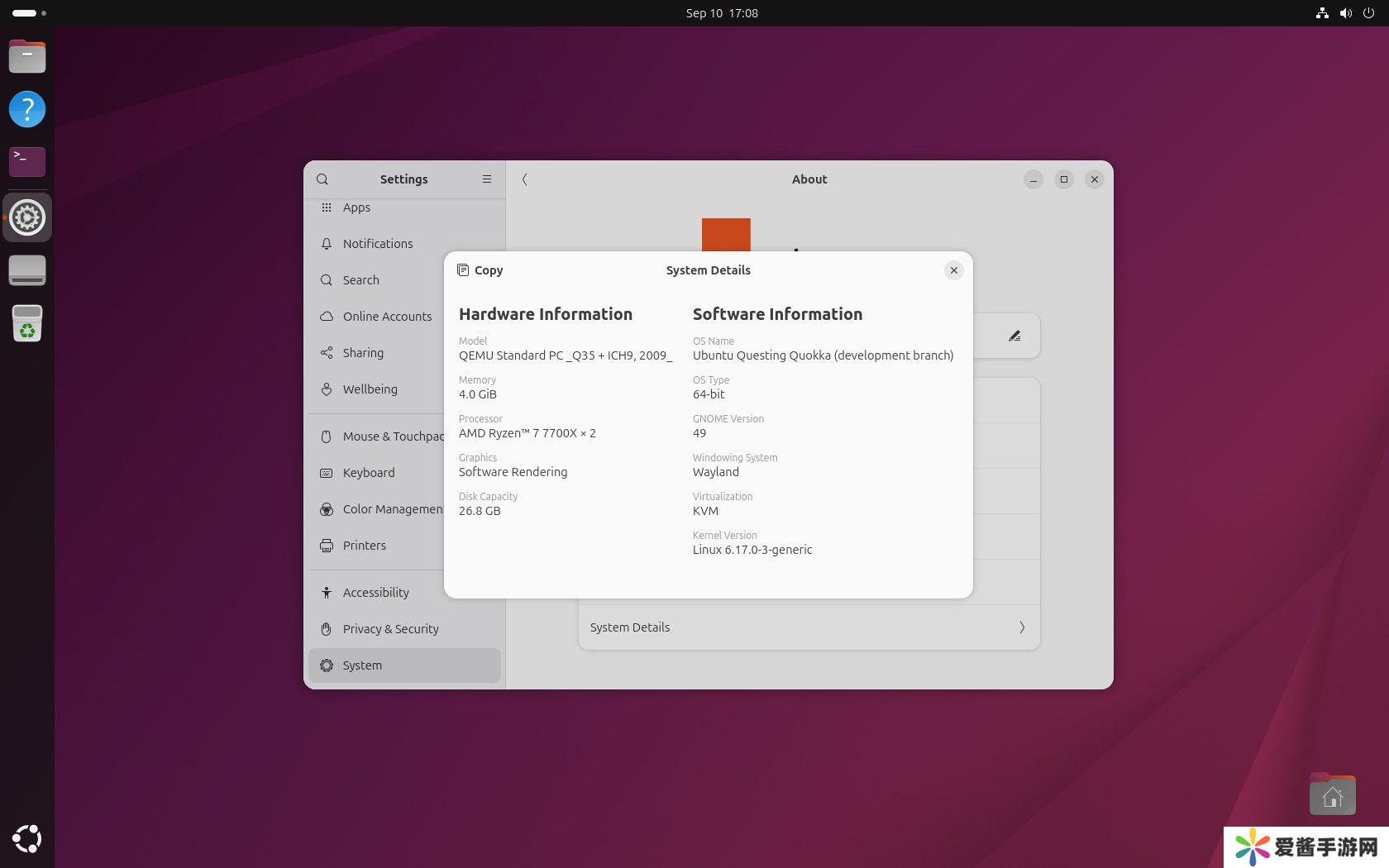
Task: Open the Search settings panel
Action: point(361,280)
